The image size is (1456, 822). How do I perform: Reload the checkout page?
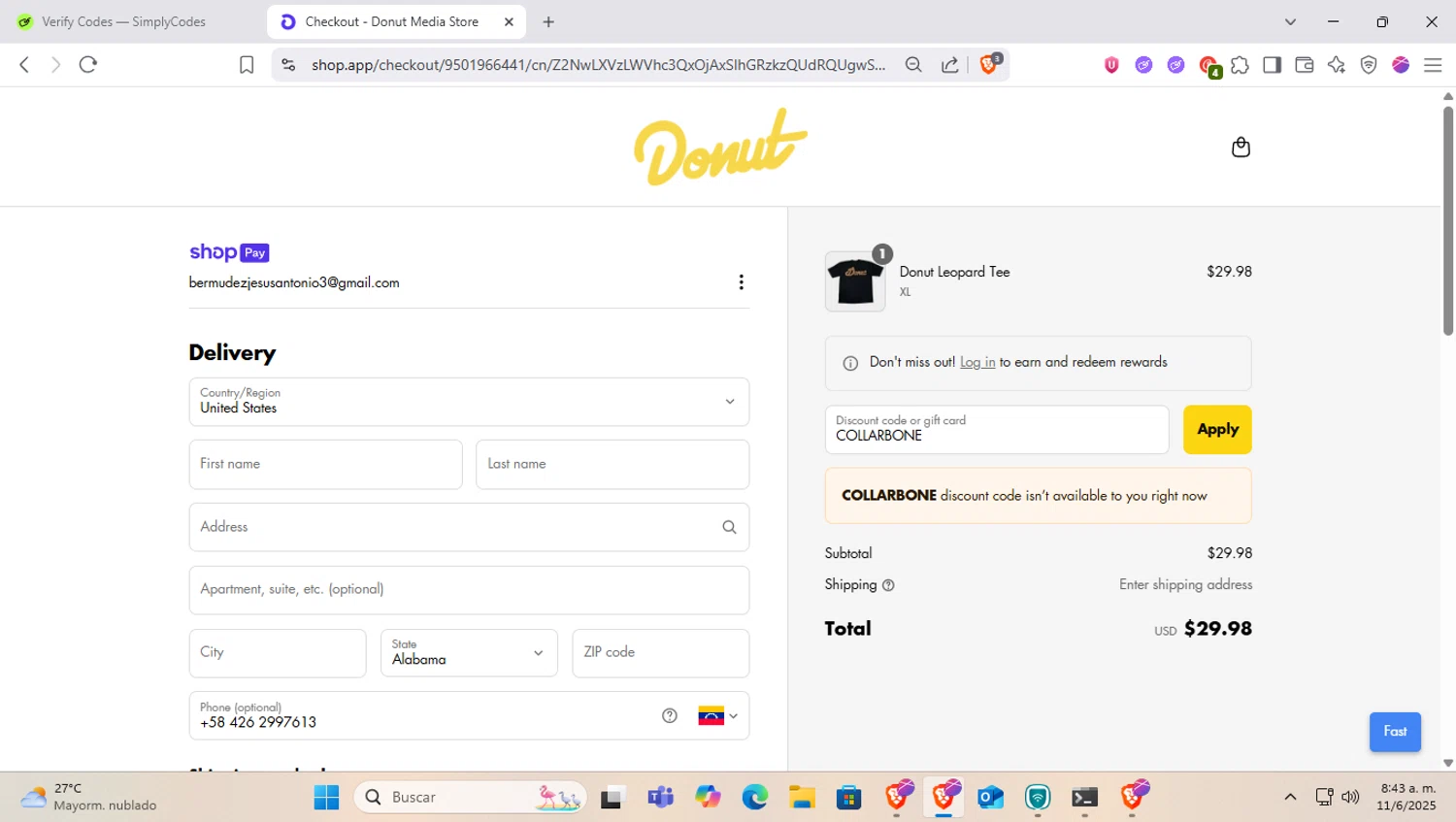pos(88,65)
